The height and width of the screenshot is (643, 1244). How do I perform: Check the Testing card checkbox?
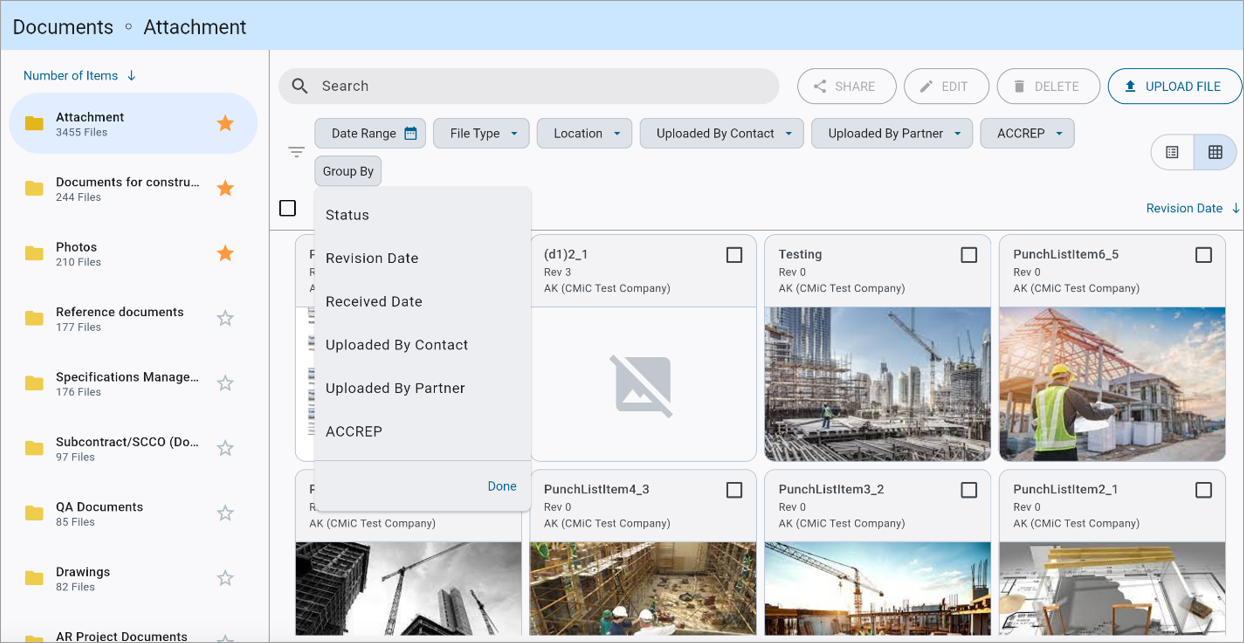click(x=969, y=255)
